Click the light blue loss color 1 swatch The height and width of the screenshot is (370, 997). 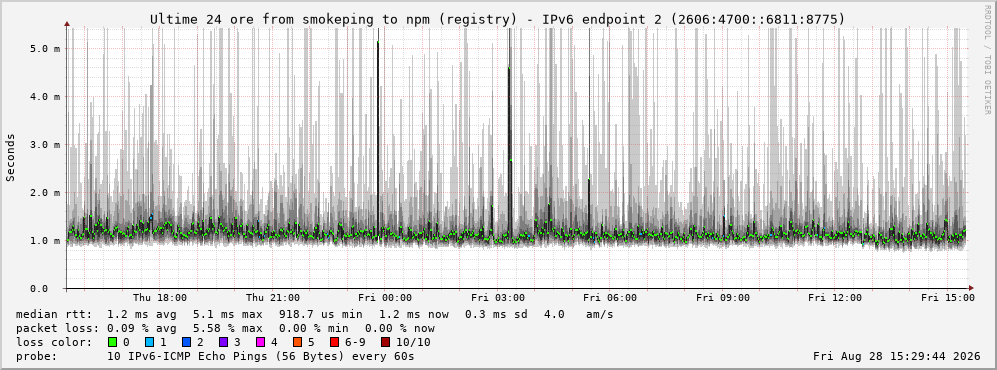click(x=149, y=342)
